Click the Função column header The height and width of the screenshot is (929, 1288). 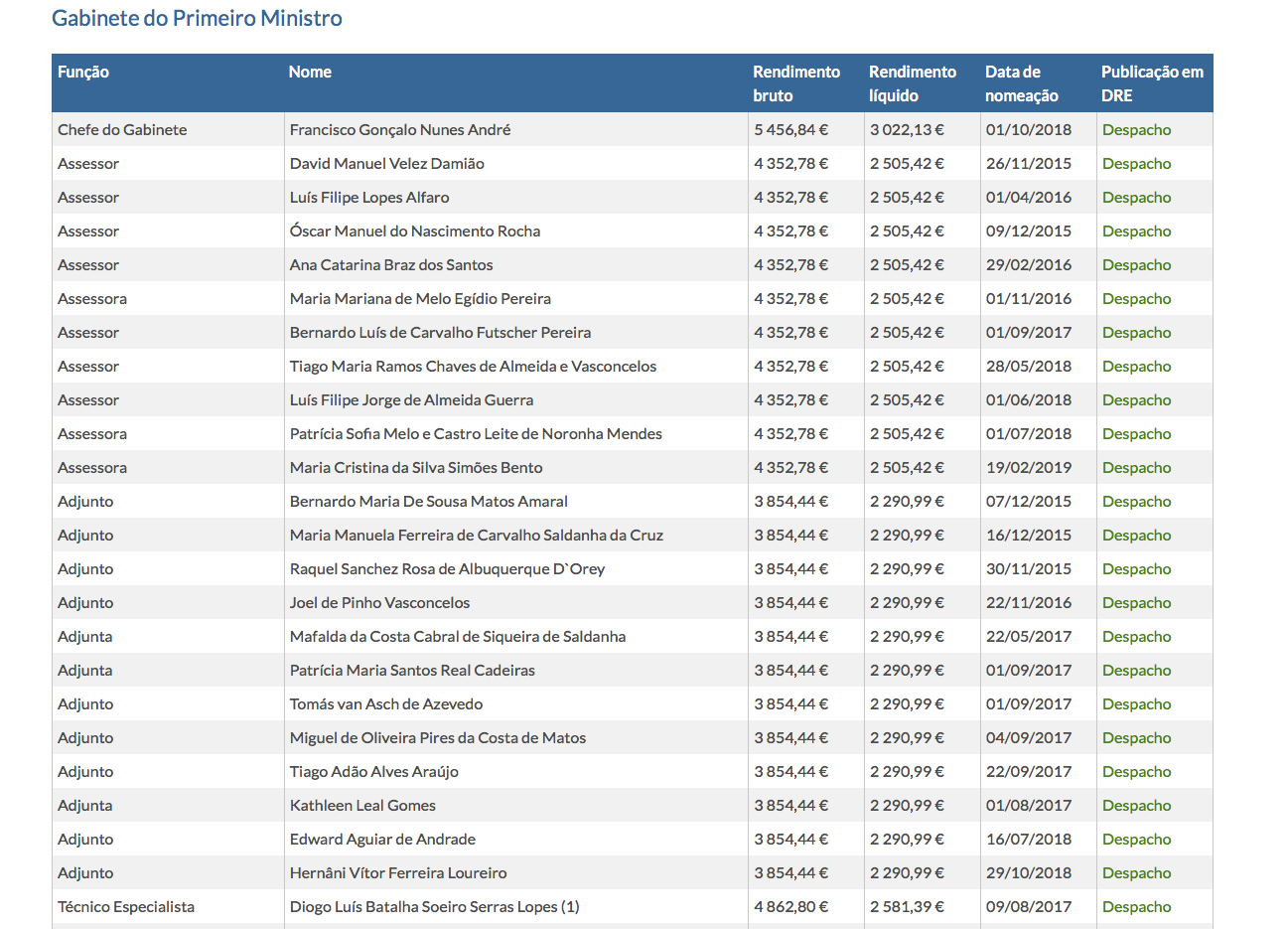[83, 72]
